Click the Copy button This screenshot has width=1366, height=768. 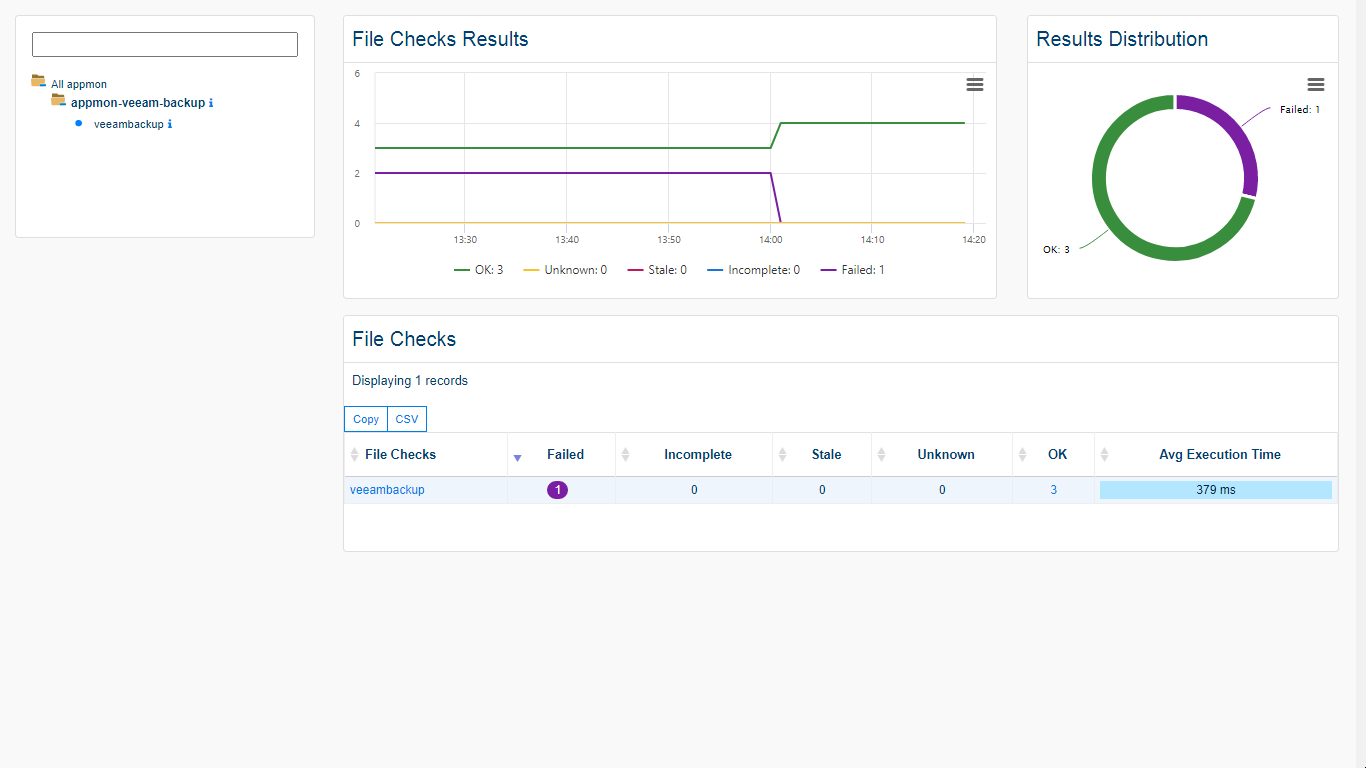366,420
